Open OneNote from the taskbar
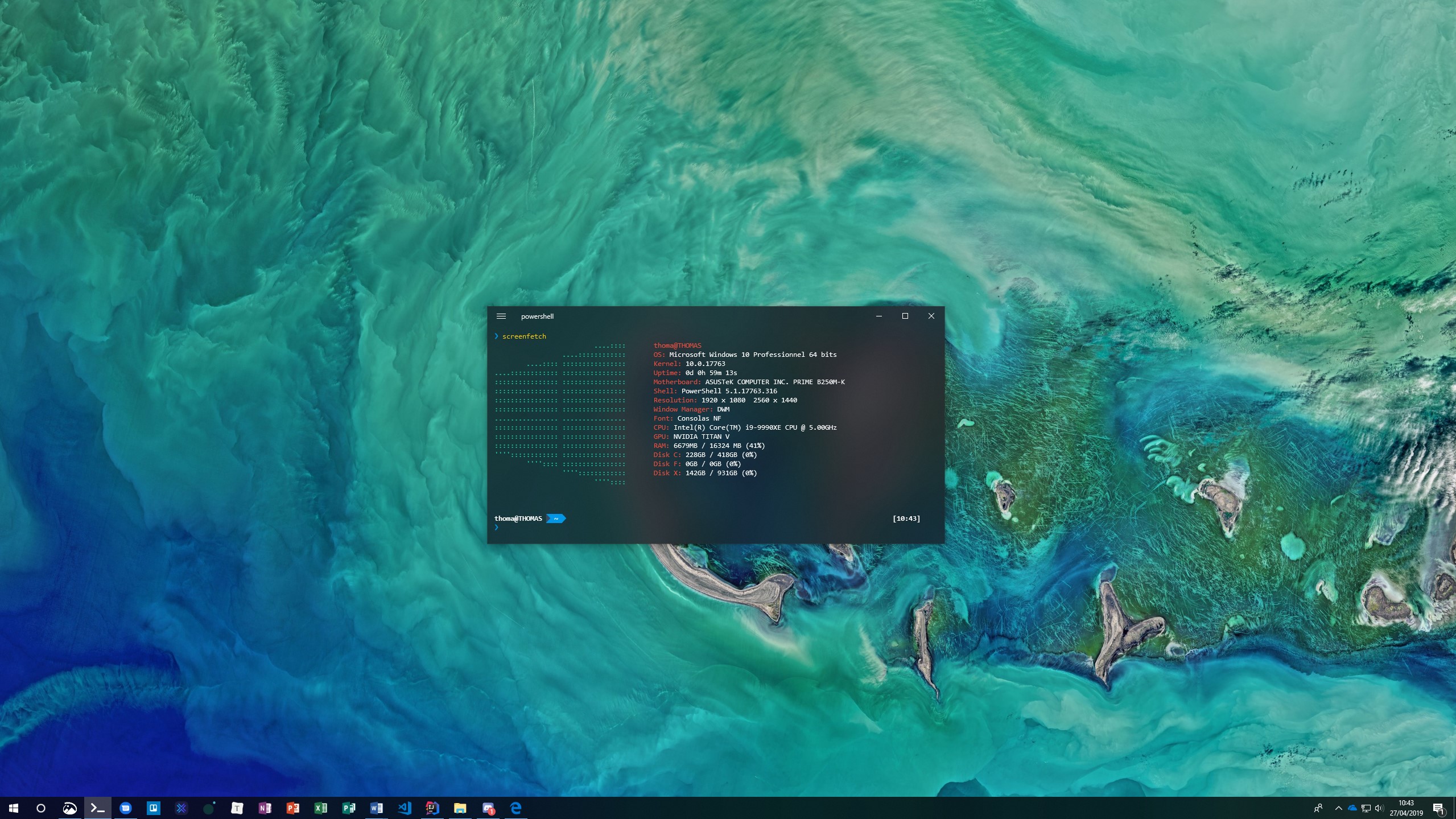Image resolution: width=1456 pixels, height=819 pixels. (265, 808)
